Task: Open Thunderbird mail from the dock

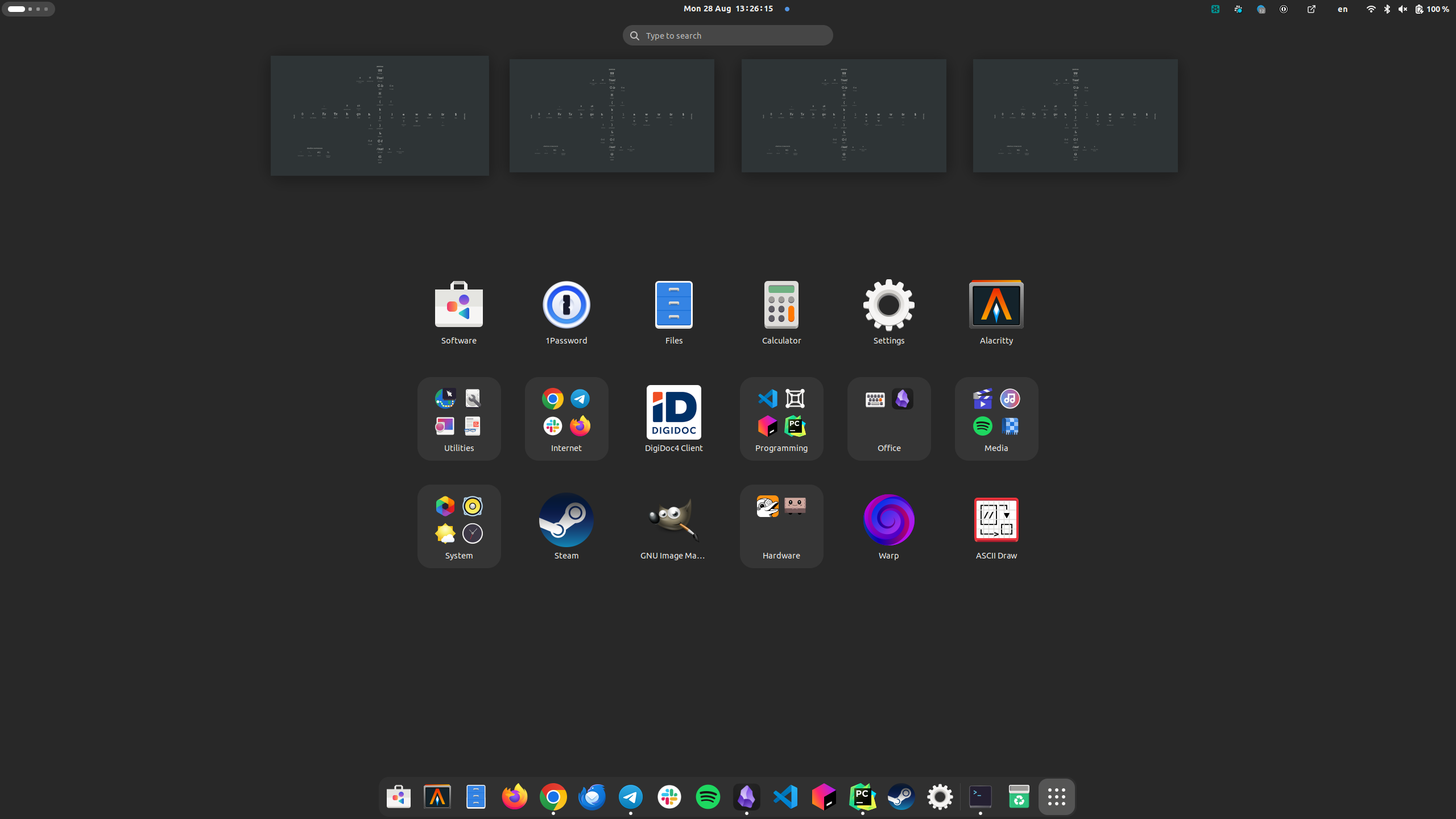Action: 592,796
